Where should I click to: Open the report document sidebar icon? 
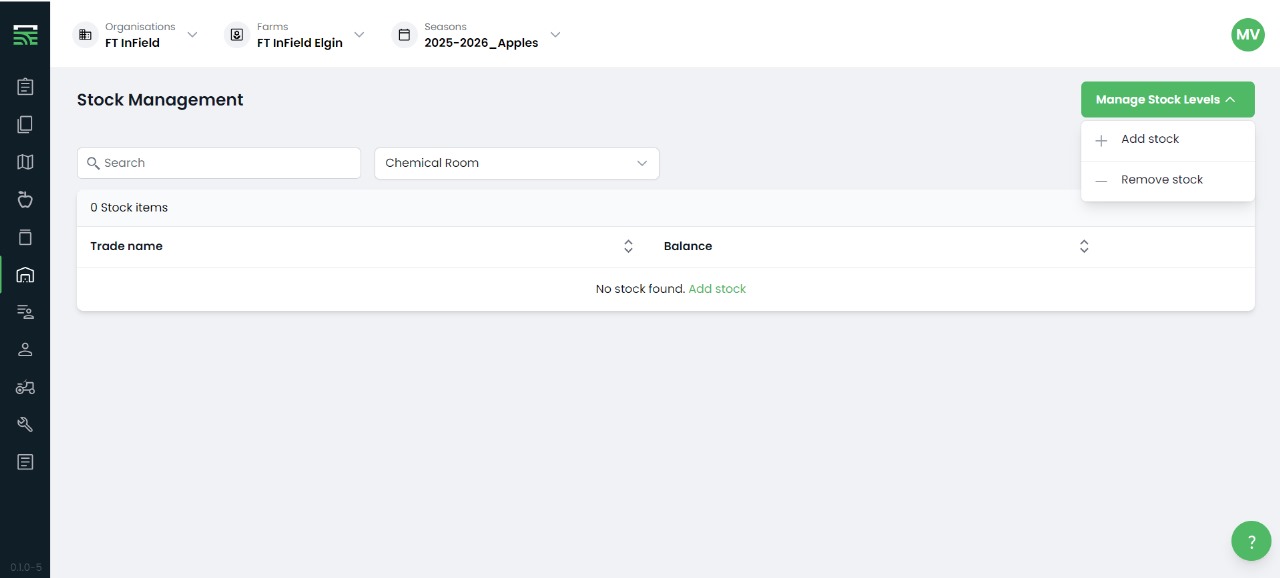(25, 462)
